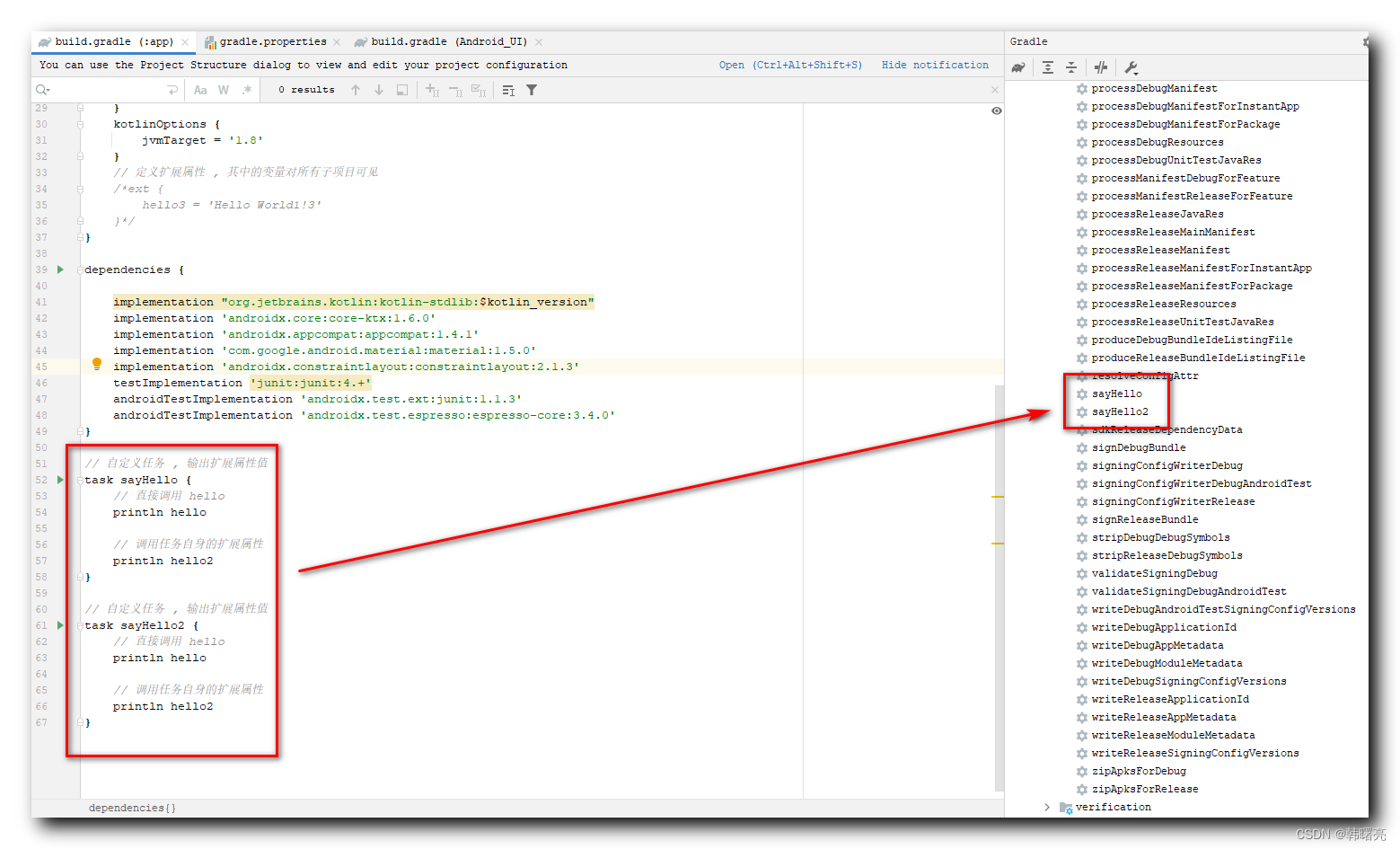Open search history dropdown magnifier
This screenshot has height=849, width=1400.
(x=42, y=90)
